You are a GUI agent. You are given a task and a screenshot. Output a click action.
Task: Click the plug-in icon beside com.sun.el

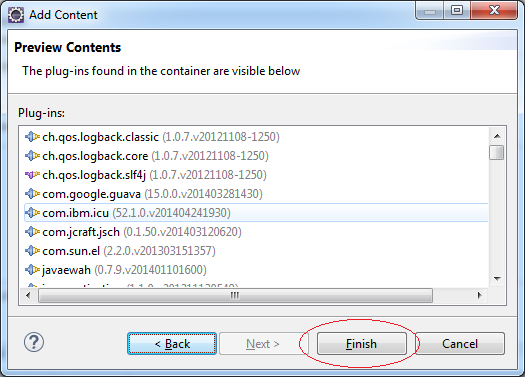(32, 251)
